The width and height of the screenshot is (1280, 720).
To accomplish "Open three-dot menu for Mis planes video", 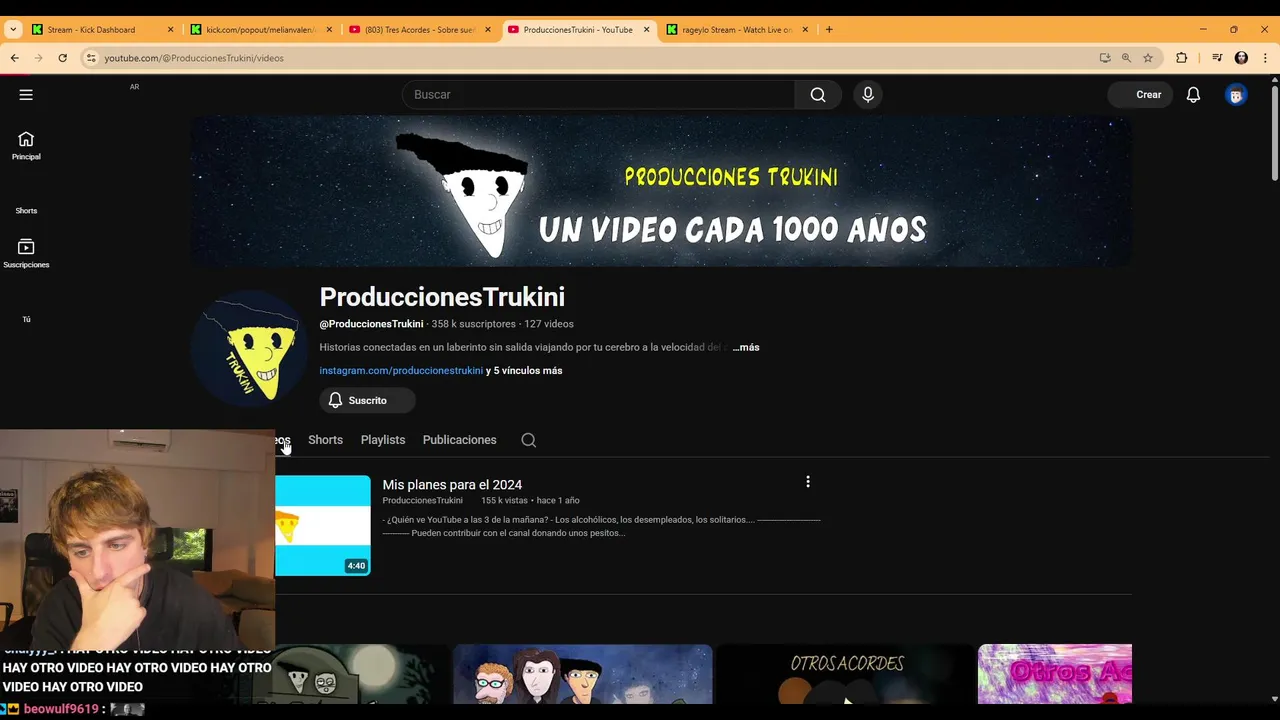I will (808, 482).
